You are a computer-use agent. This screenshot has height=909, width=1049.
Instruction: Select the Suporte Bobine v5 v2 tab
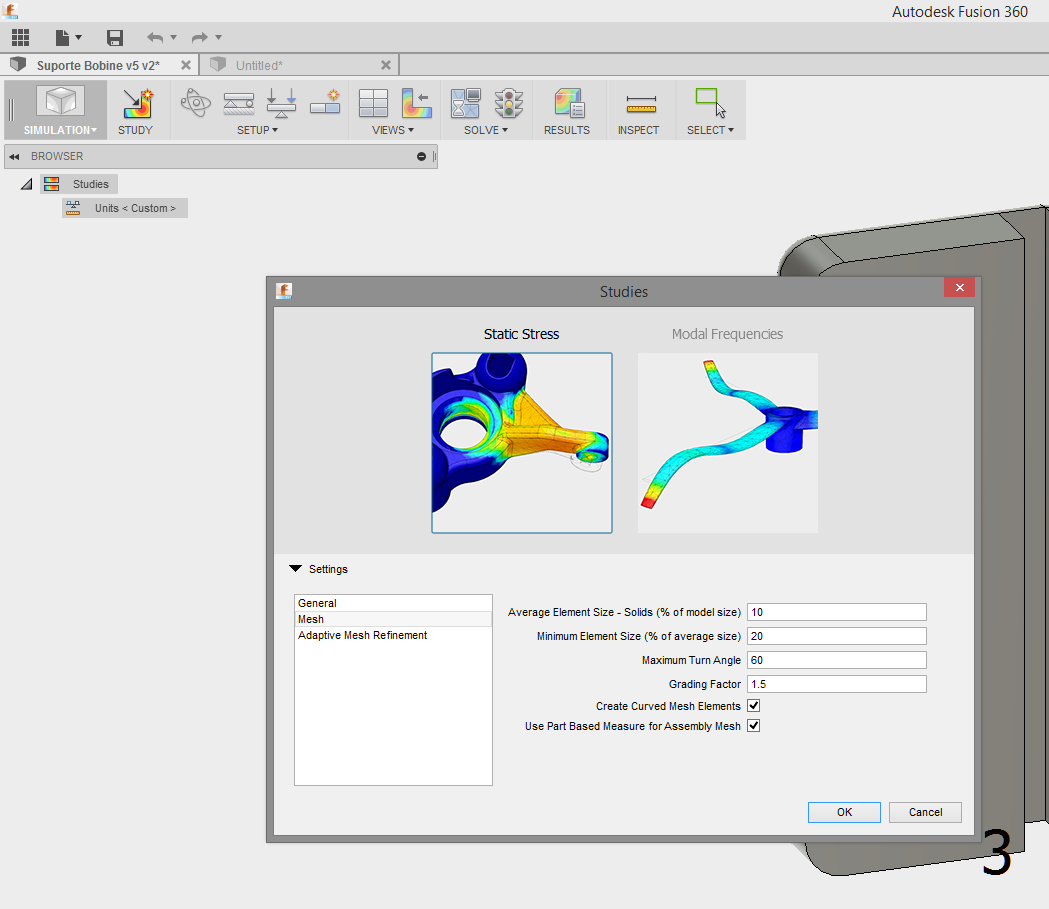coord(95,64)
